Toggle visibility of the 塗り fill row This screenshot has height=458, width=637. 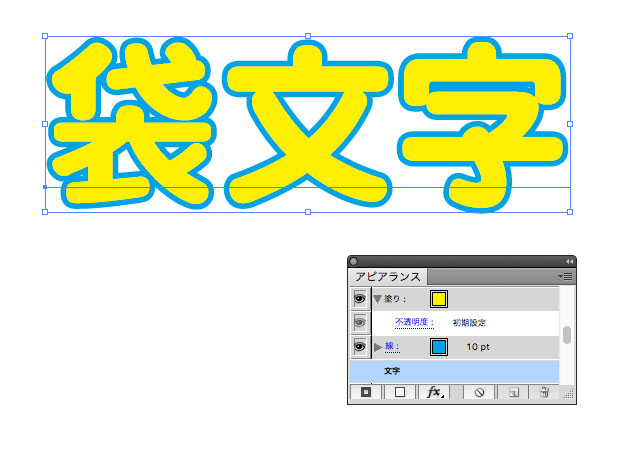(x=360, y=299)
